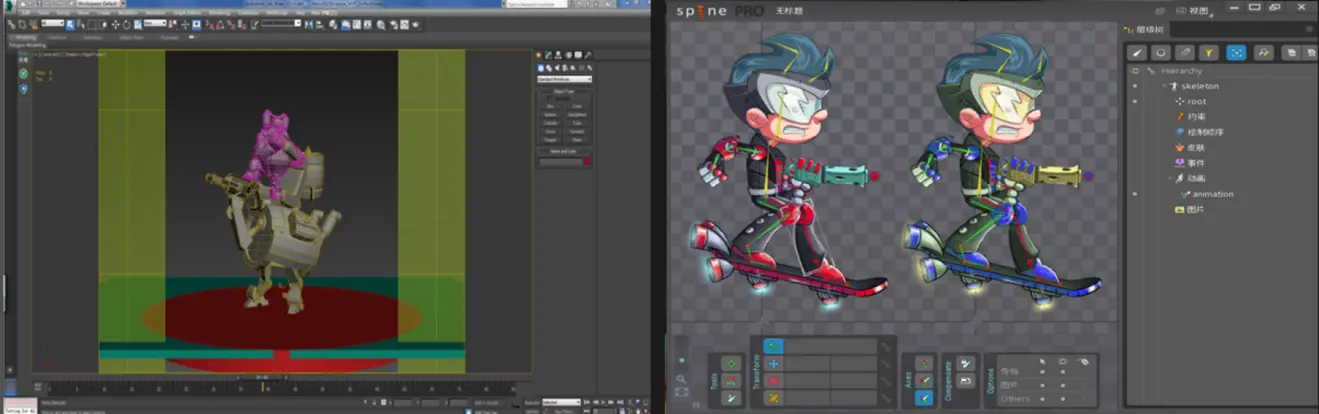1319x414 pixels.
Task: Open the selection filter dropdown in Max toolbar
Action: pyautogui.click(x=52, y=23)
